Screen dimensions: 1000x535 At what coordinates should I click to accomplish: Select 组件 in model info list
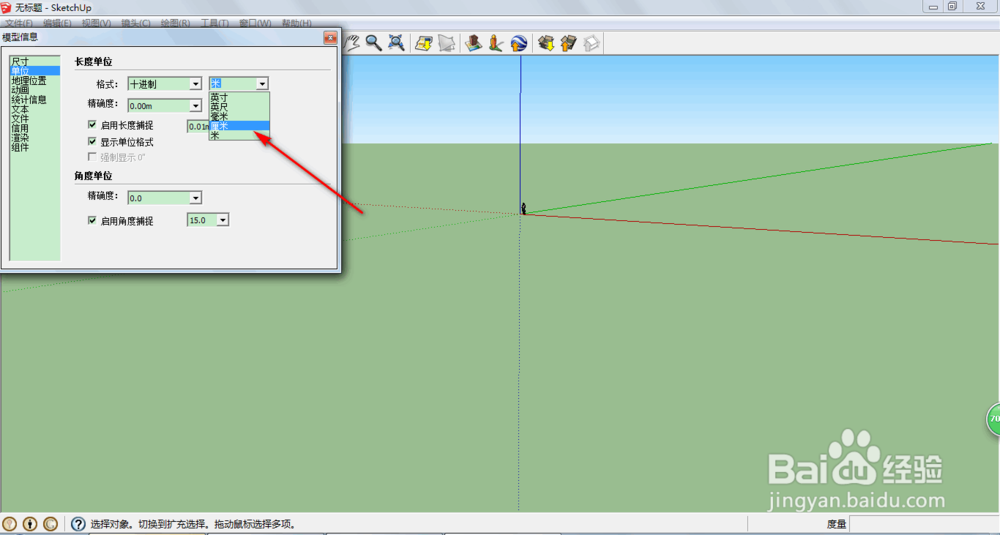(35, 147)
